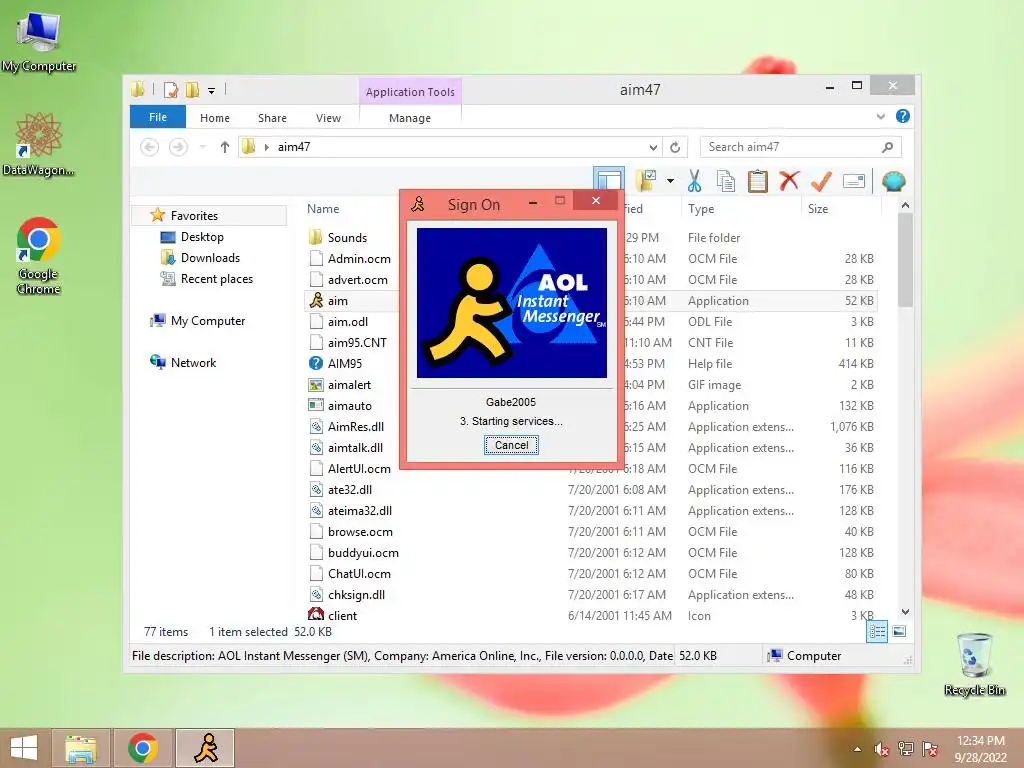Switch to large icons view in status bar
Image resolution: width=1024 pixels, height=768 pixels.
[x=899, y=632]
